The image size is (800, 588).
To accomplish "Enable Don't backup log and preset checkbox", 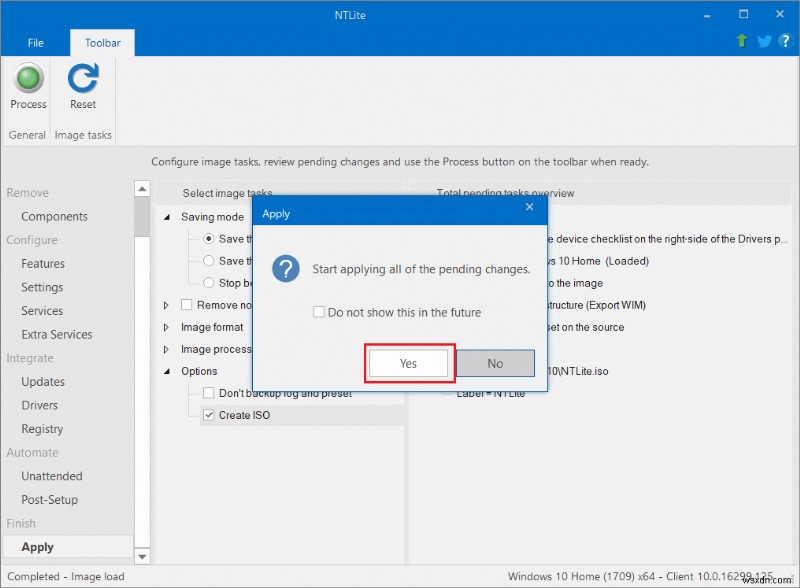I will pos(209,393).
